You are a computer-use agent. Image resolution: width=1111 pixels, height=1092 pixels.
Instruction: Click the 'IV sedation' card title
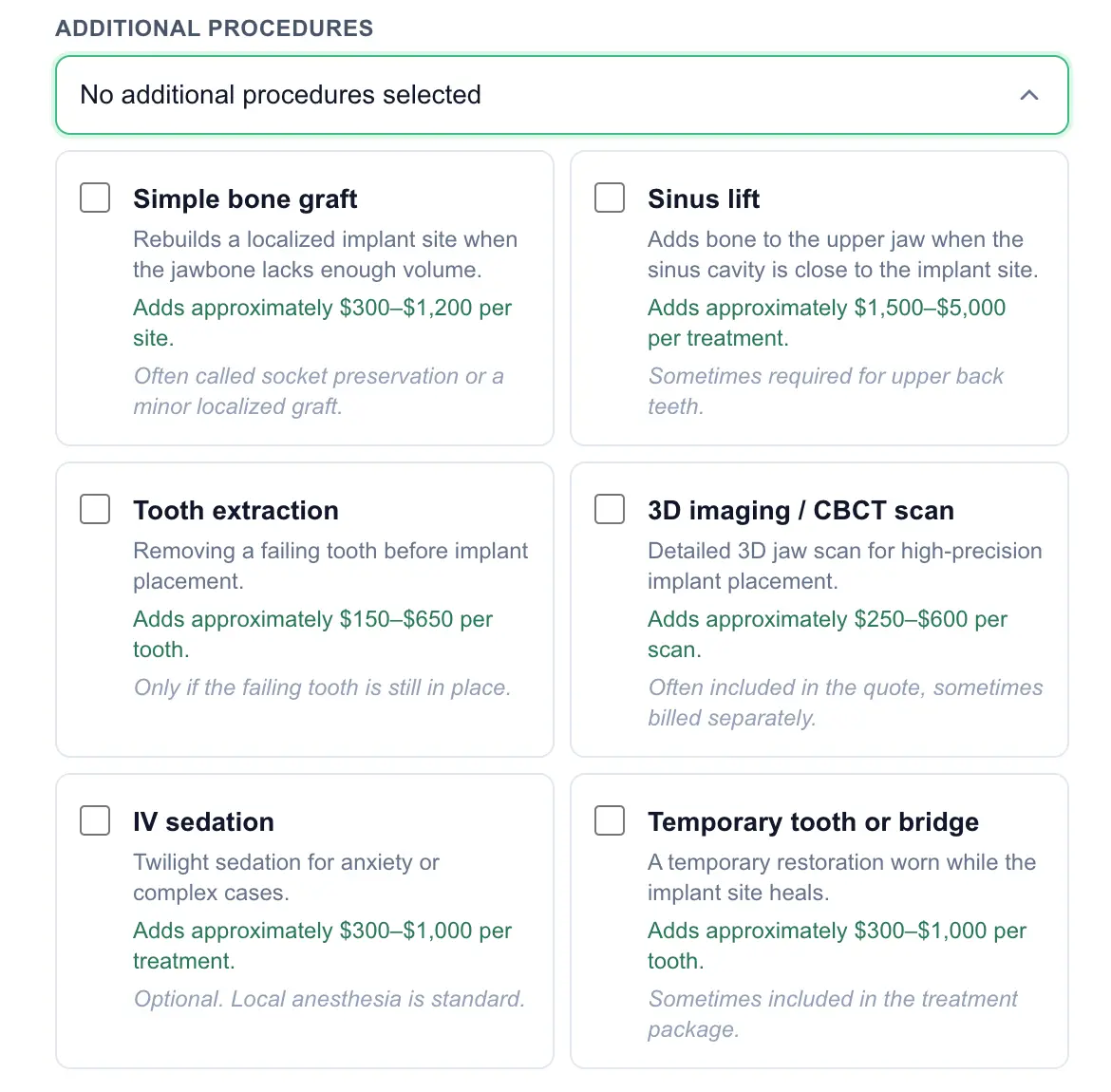(203, 822)
